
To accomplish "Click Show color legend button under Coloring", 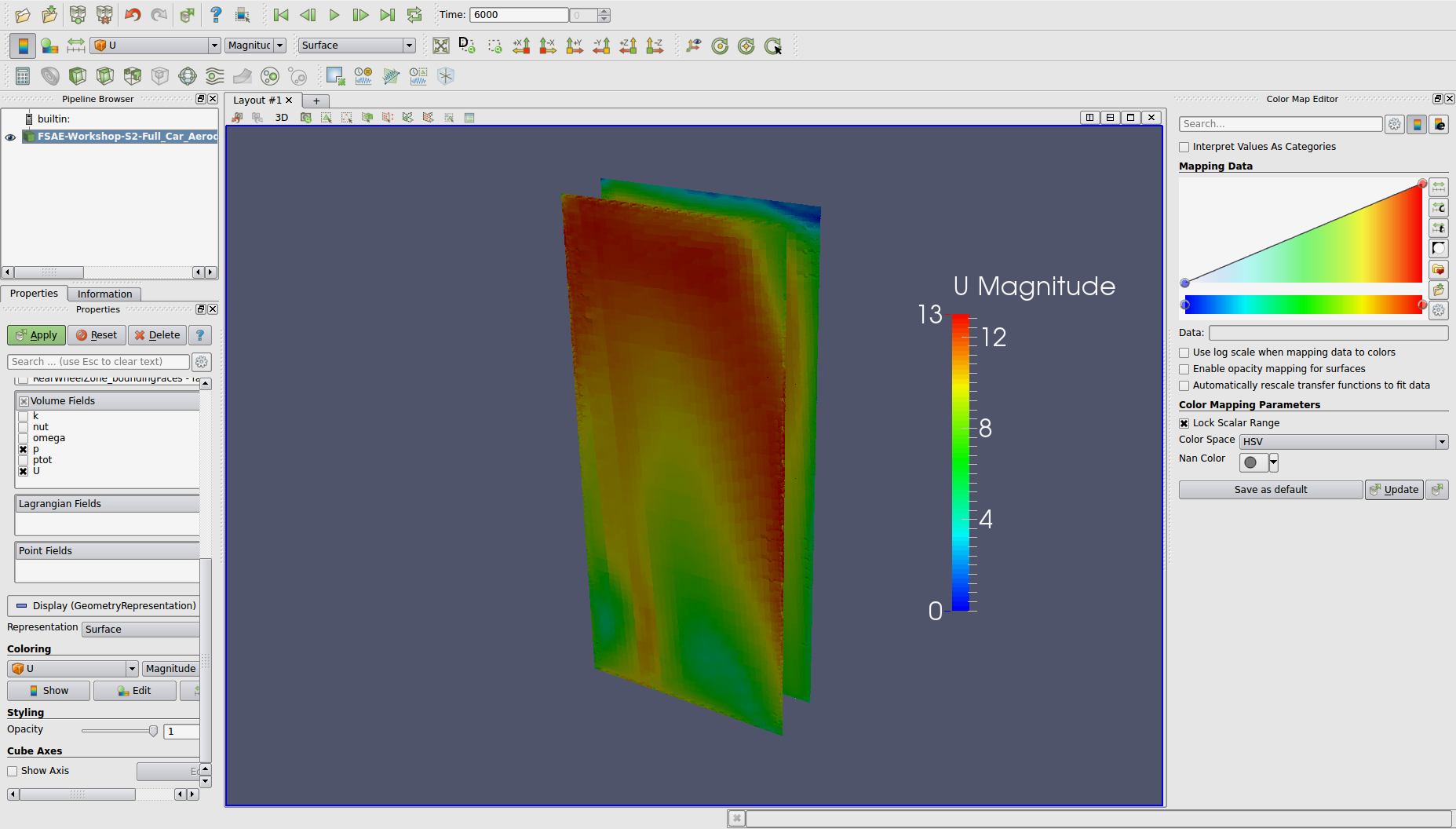I will pos(49,691).
